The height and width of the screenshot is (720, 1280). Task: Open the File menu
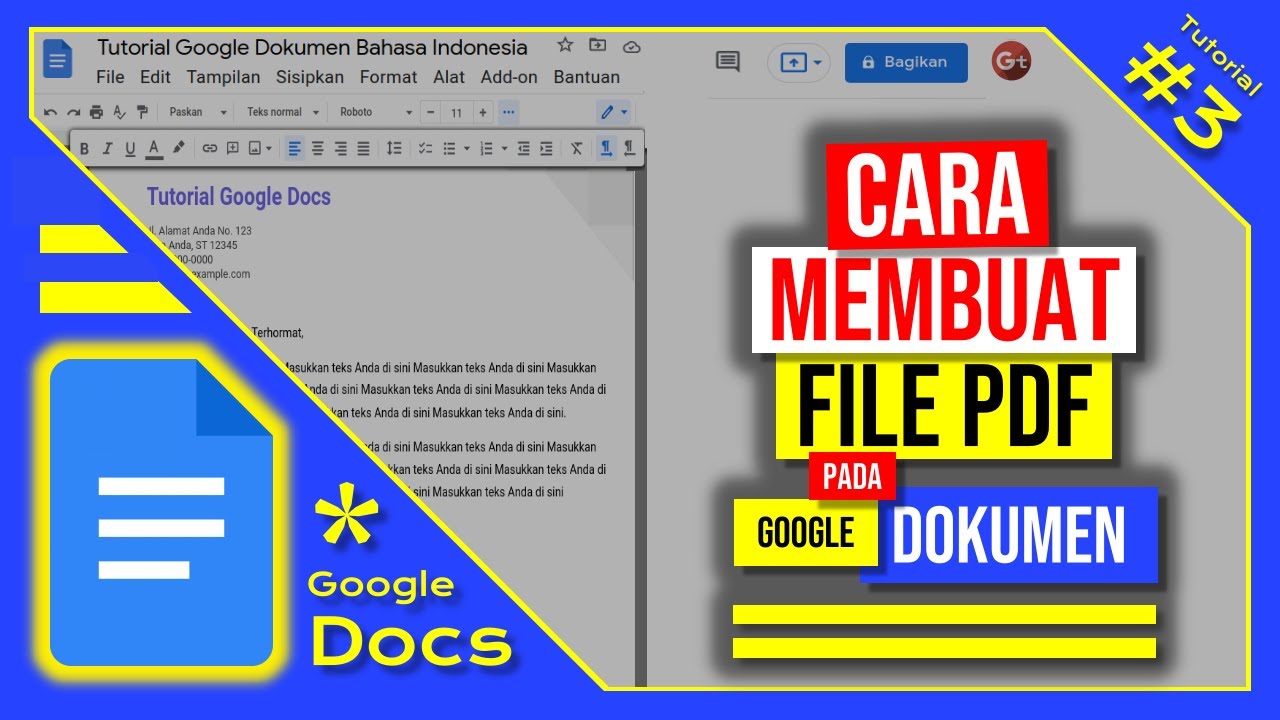click(110, 77)
